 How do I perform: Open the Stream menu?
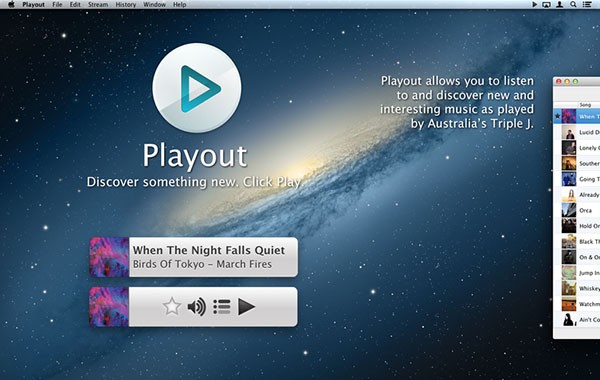(x=98, y=5)
